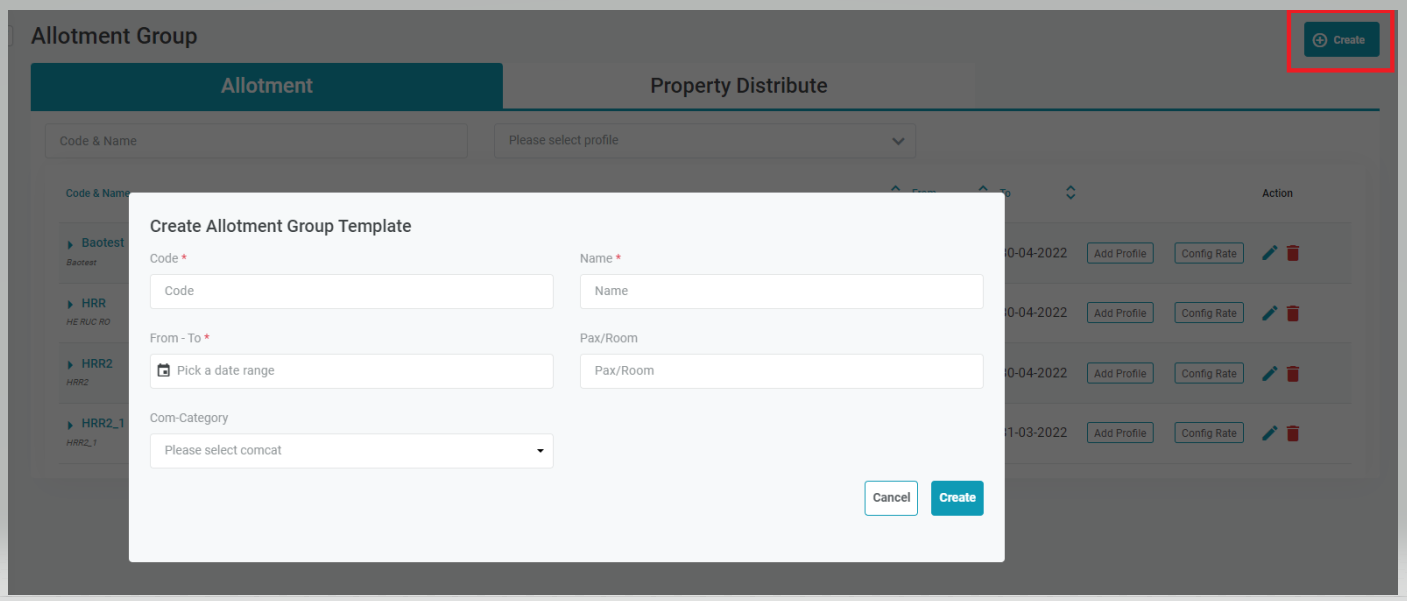Viewport: 1407px width, 601px height.
Task: Click the Pax/Room input field
Action: click(781, 371)
